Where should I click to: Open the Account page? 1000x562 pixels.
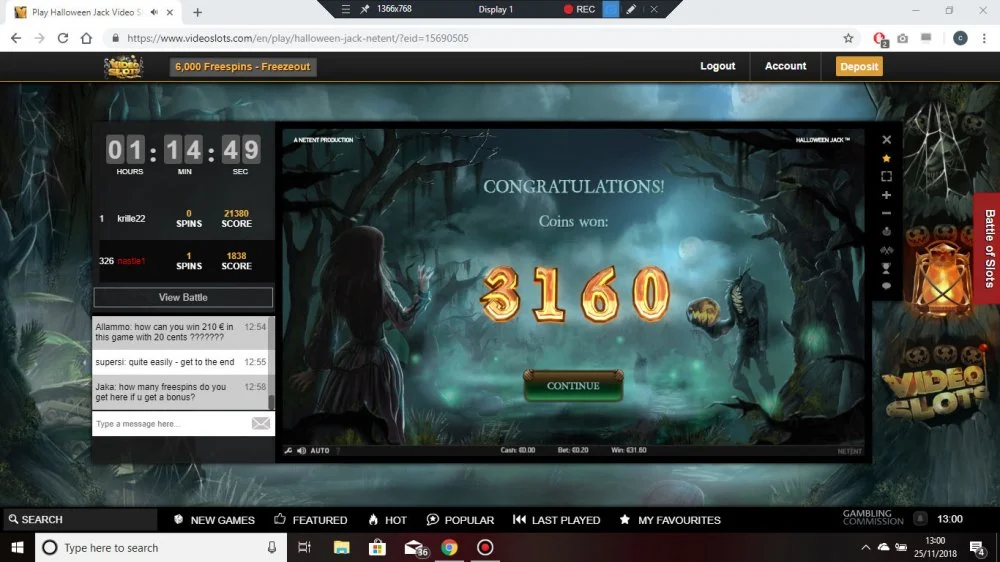tap(785, 66)
